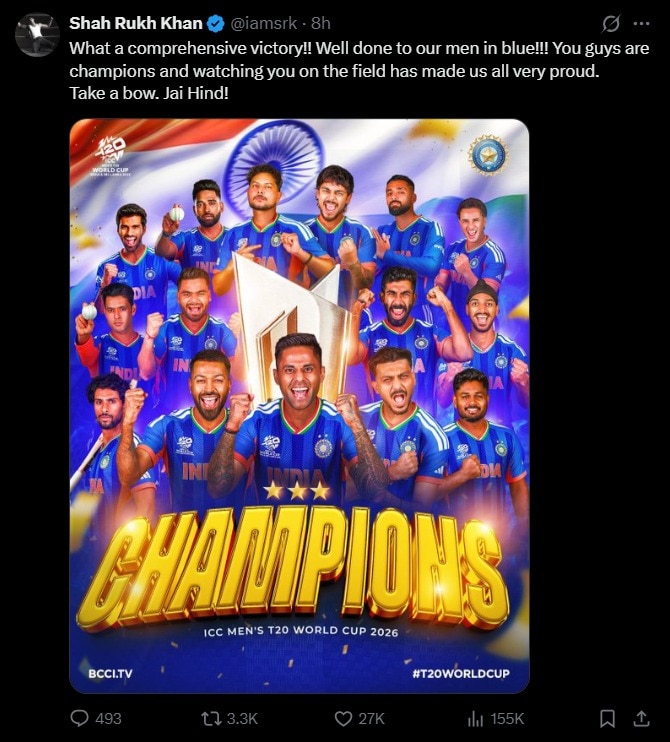The width and height of the screenshot is (670, 742).
Task: Click the Grok explain icon
Action: 610,23
